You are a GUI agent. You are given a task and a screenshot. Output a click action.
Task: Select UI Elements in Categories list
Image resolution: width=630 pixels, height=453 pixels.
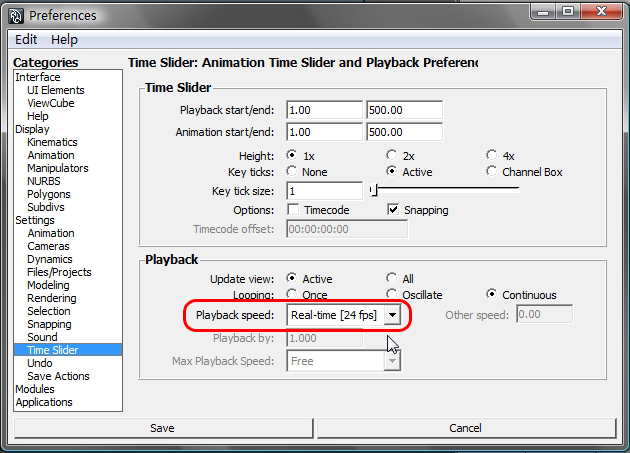56,90
